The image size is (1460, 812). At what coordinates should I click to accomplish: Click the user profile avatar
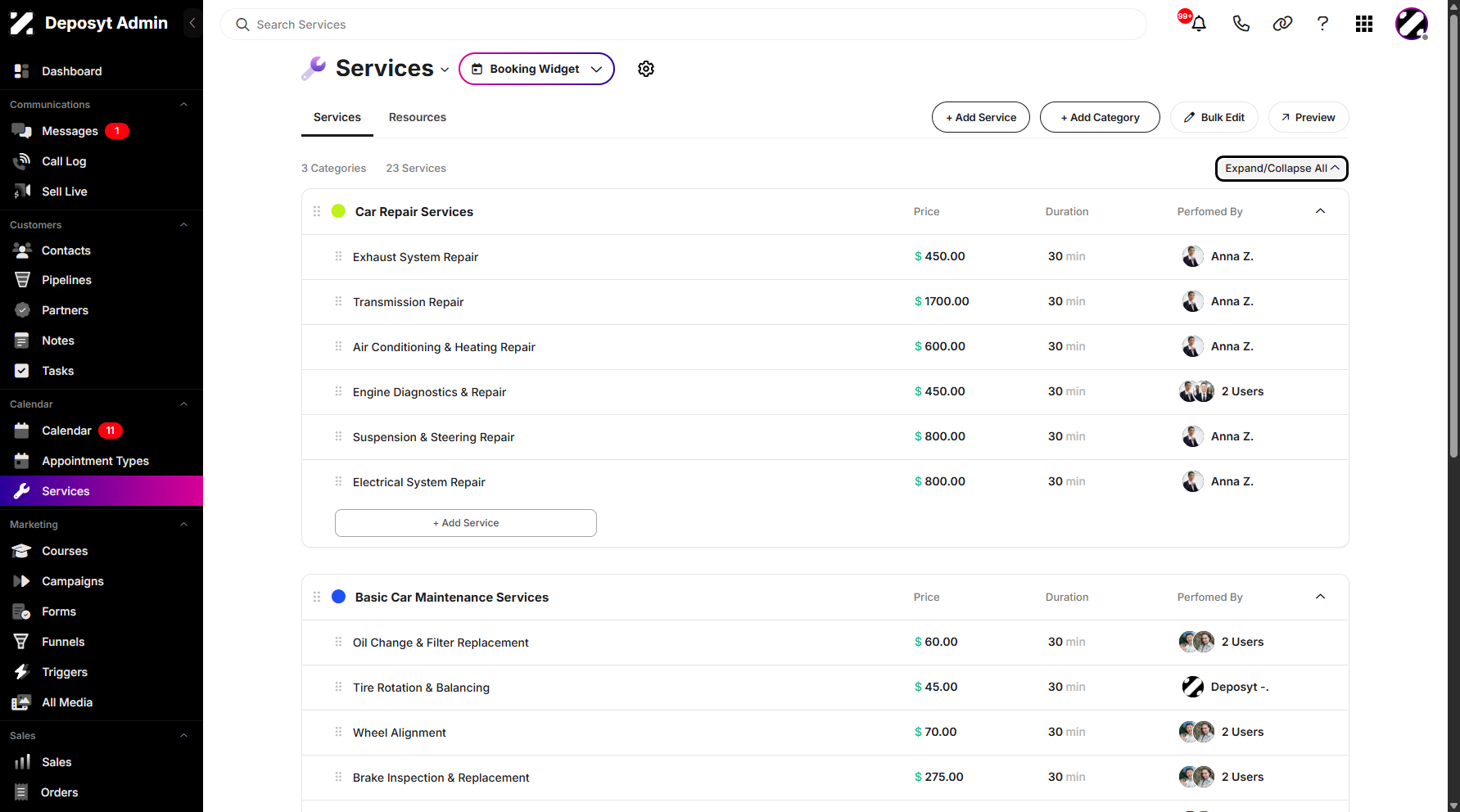point(1412,24)
